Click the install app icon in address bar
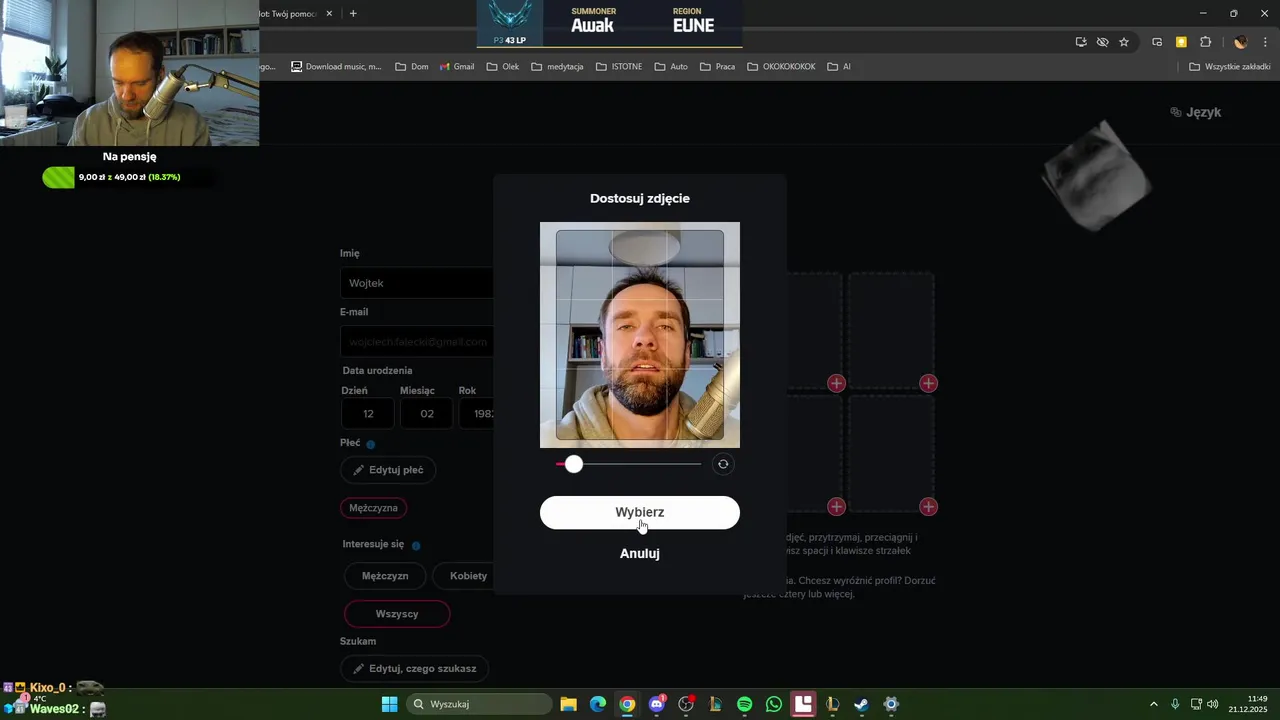 [x=1081, y=42]
